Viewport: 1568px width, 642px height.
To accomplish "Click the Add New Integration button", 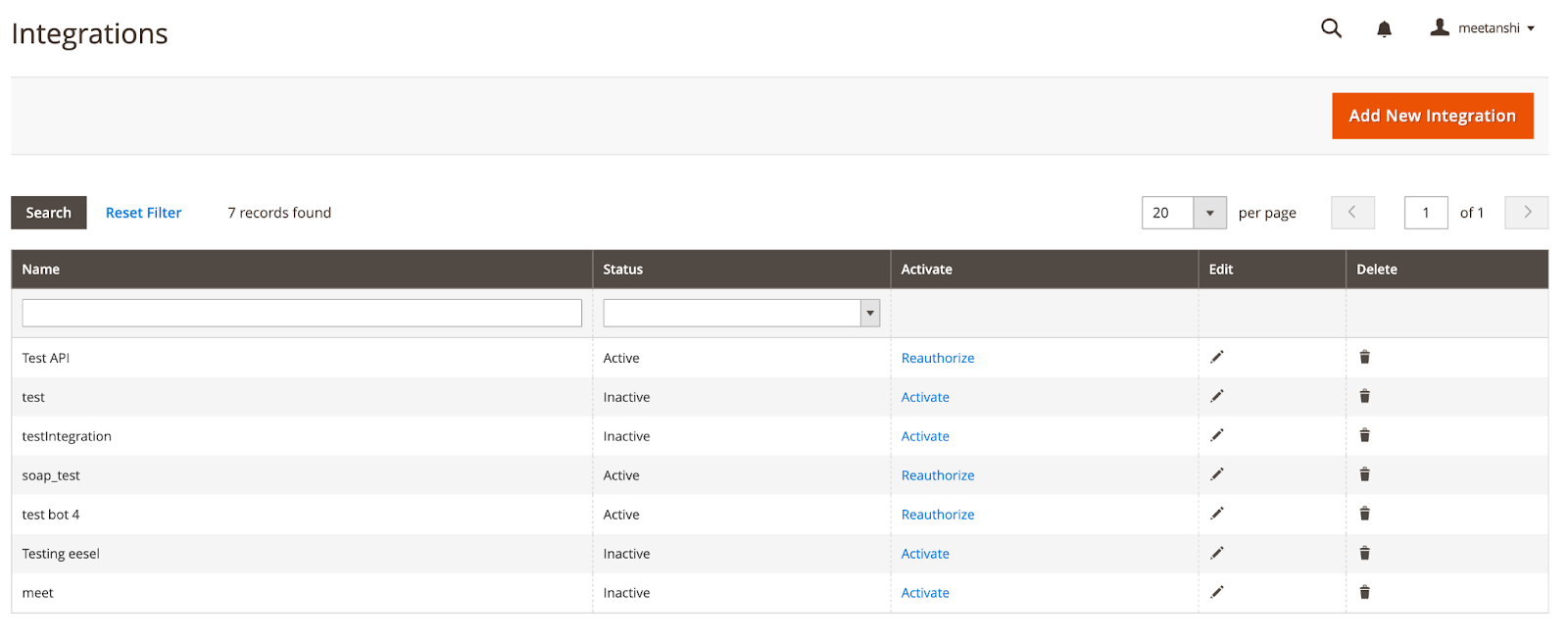I will [x=1432, y=116].
